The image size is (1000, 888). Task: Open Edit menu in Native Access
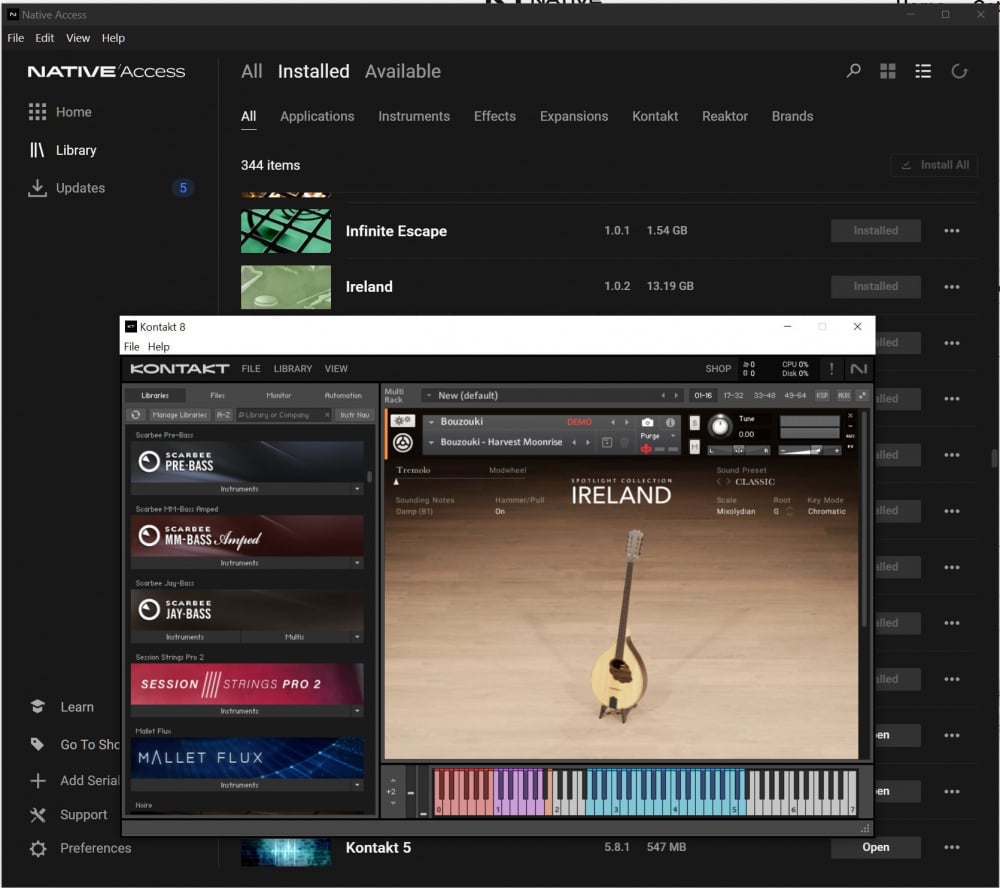[45, 38]
